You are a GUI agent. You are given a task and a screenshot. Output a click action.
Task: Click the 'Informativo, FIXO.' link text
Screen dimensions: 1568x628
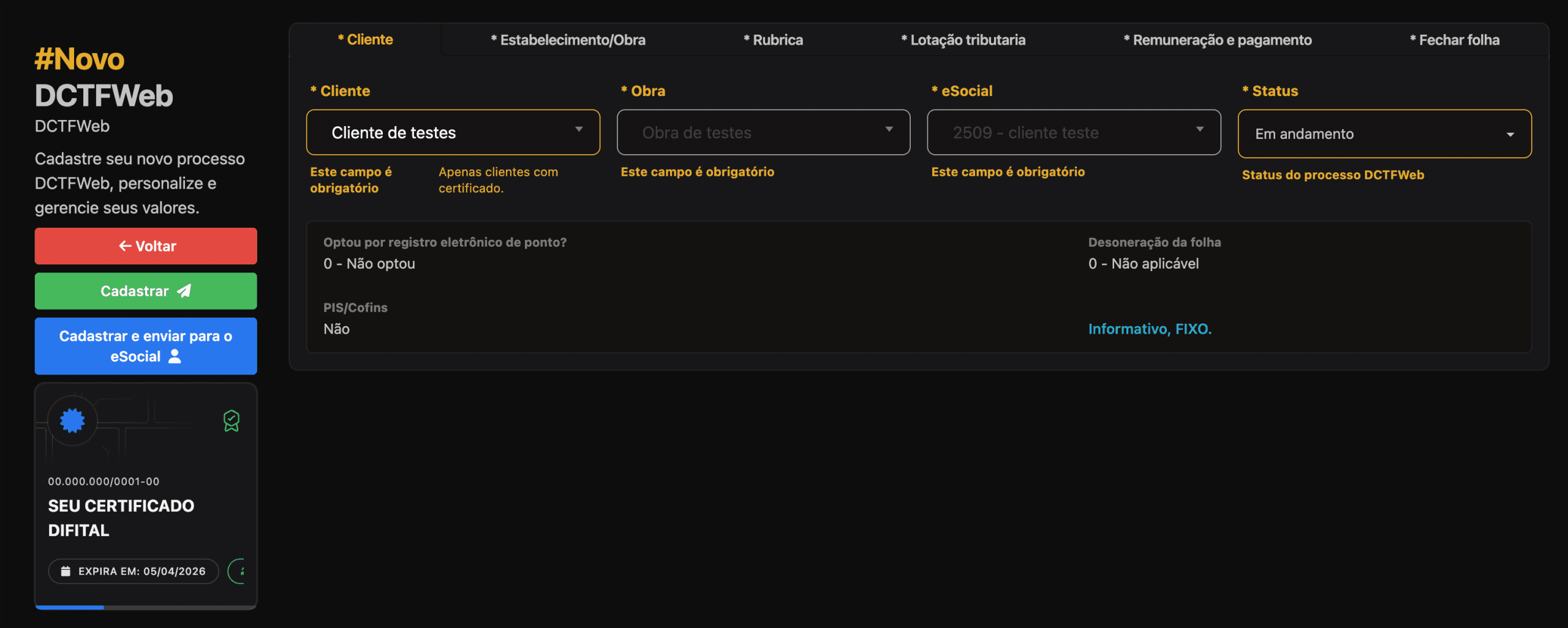1150,329
